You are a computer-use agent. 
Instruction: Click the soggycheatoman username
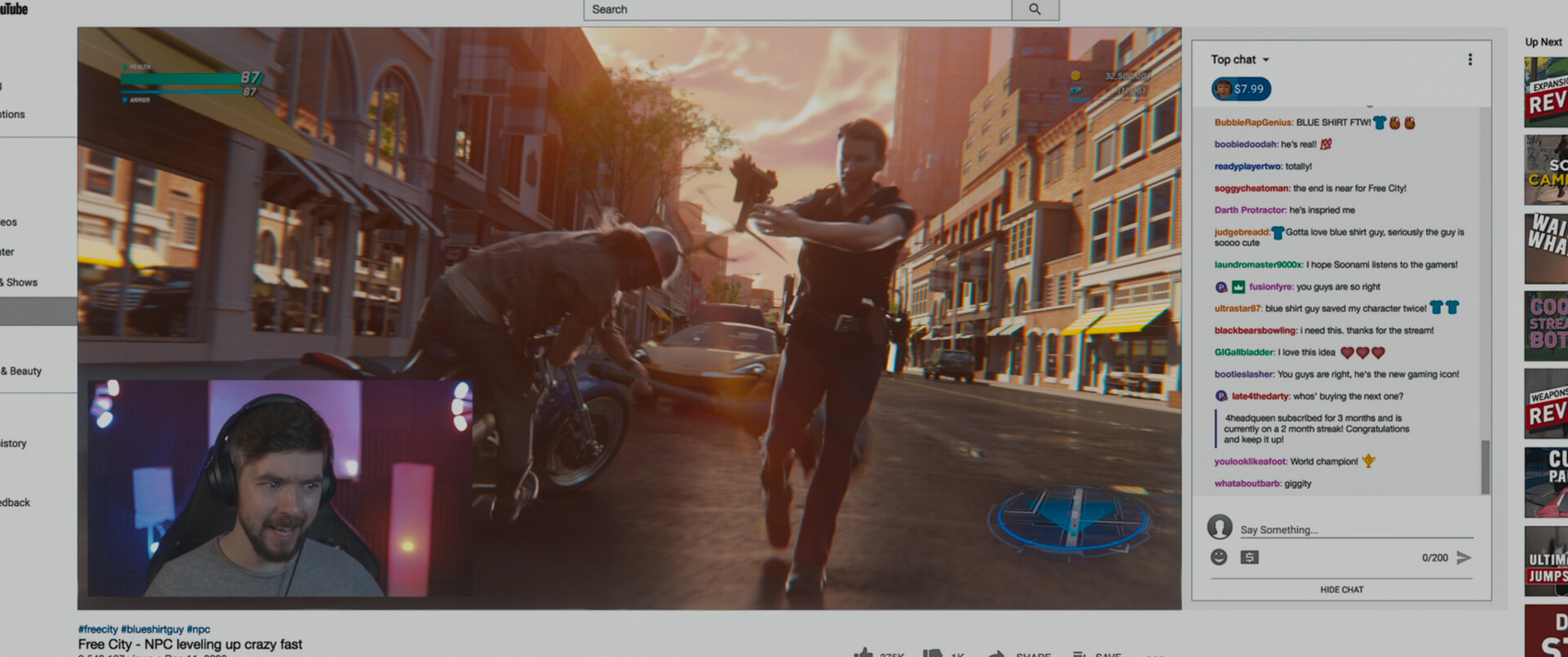(1252, 189)
